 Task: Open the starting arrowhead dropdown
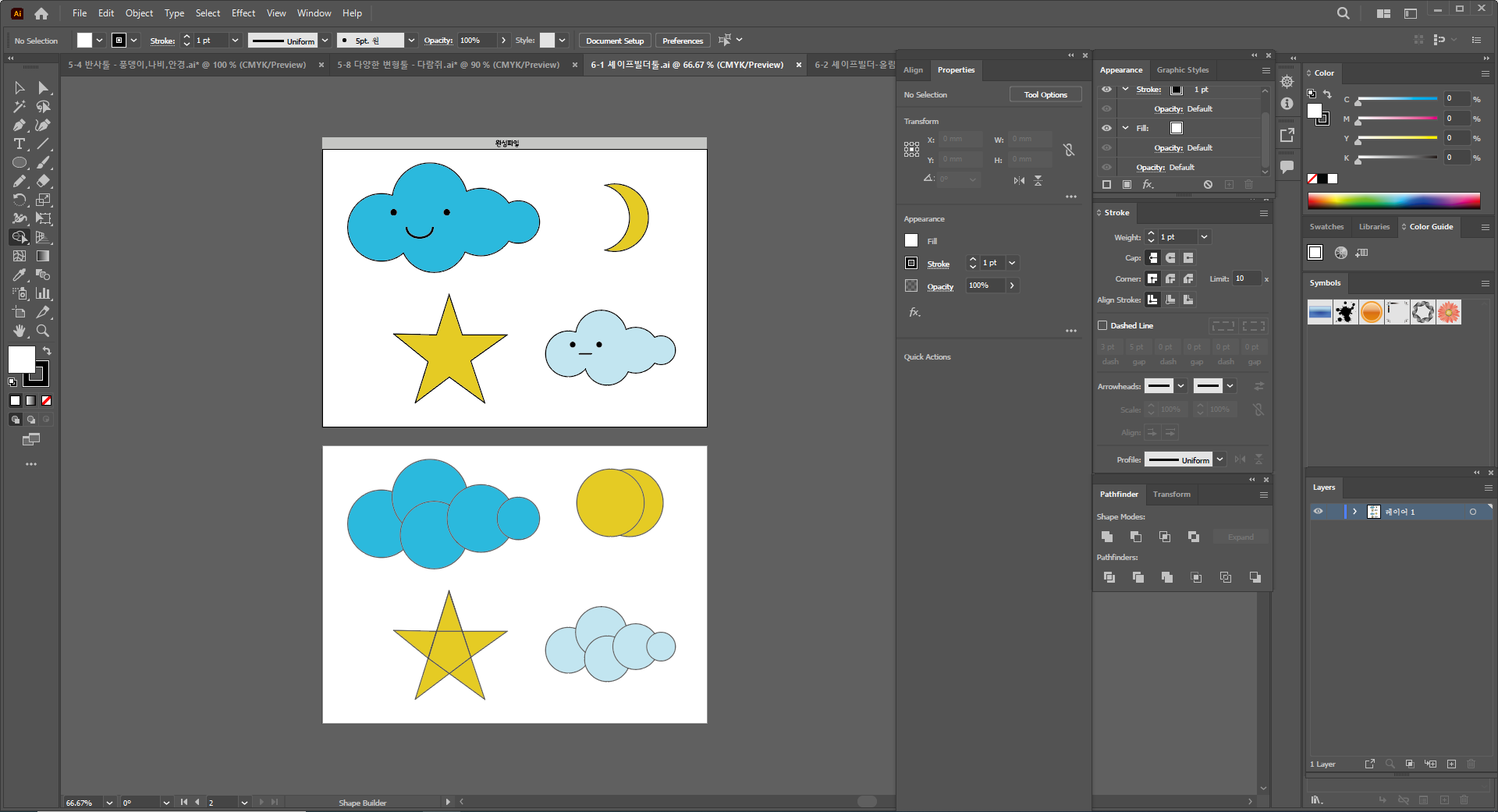click(1180, 386)
